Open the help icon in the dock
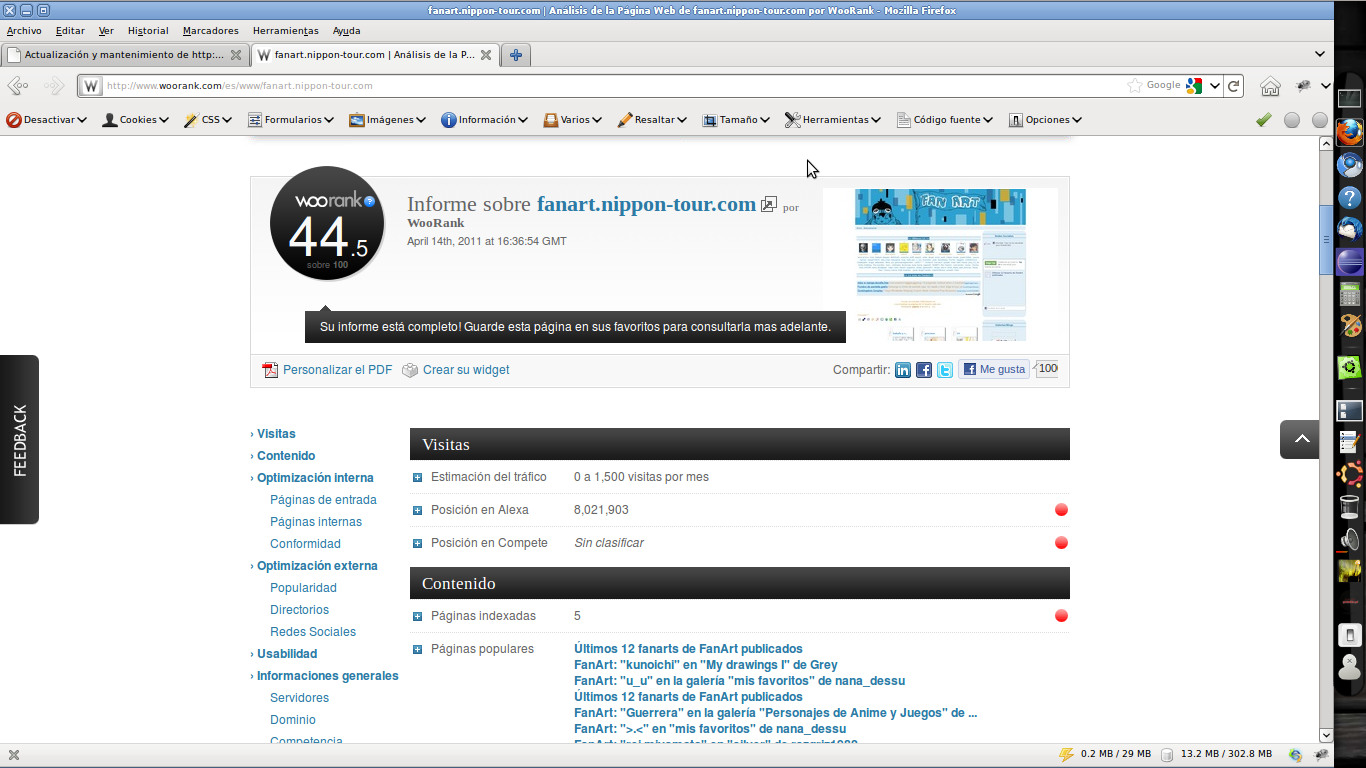 pos(1350,198)
